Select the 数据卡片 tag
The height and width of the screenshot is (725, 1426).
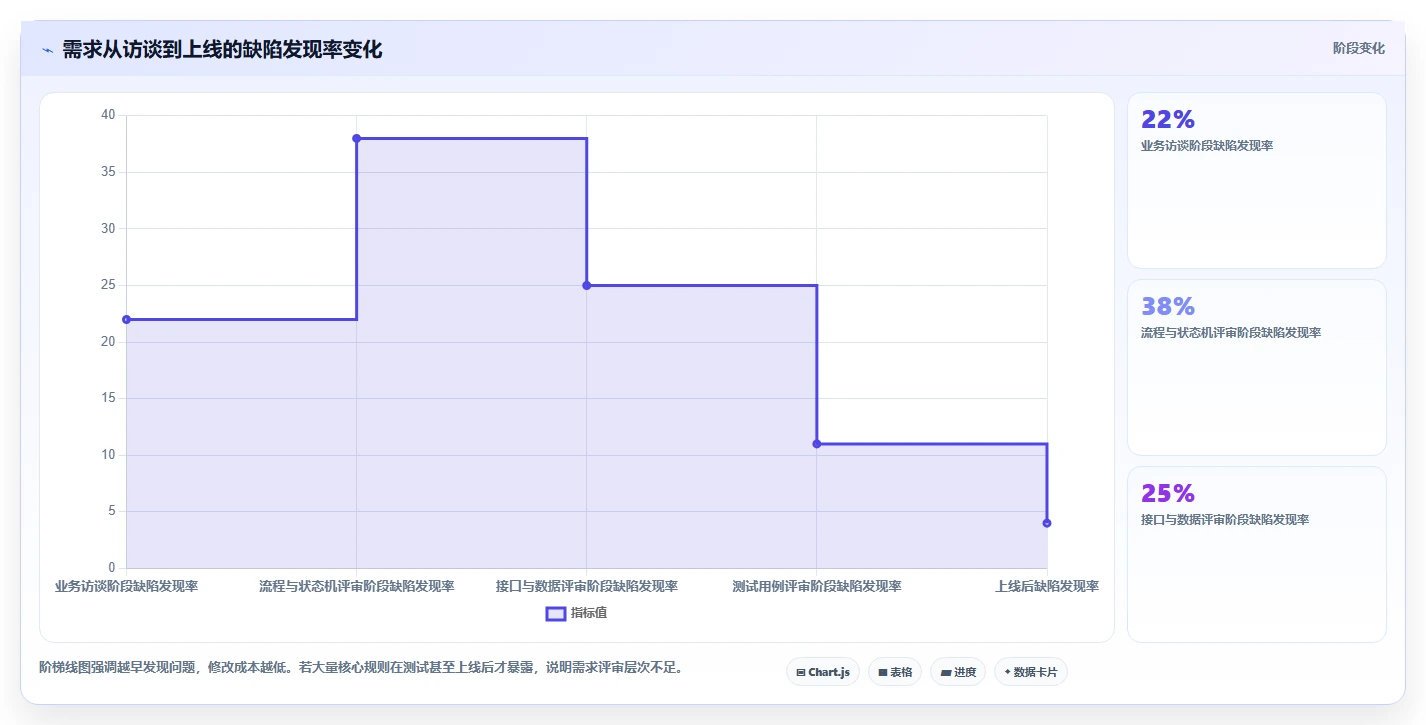click(1031, 672)
